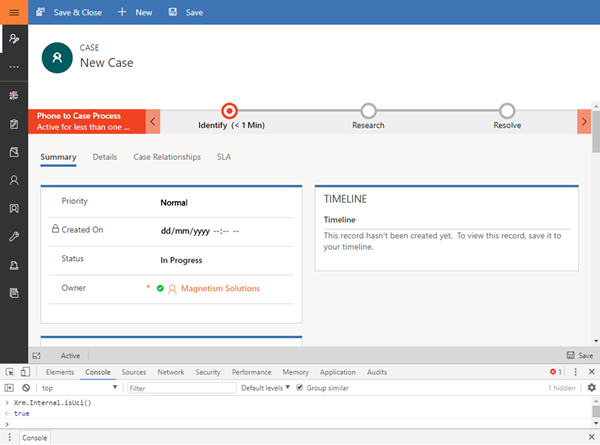Image resolution: width=600 pixels, height=445 pixels.
Task: Toggle the device toolbar icon
Action: tap(25, 371)
